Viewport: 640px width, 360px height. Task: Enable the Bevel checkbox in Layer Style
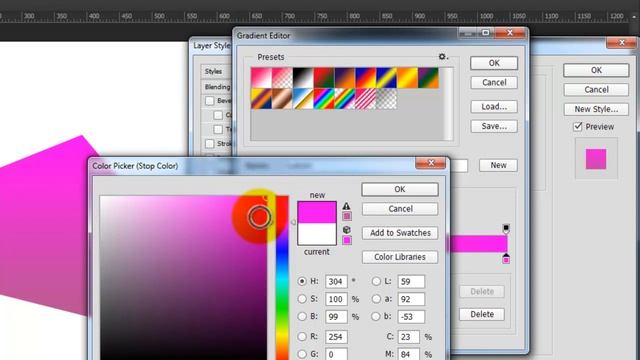[x=210, y=101]
